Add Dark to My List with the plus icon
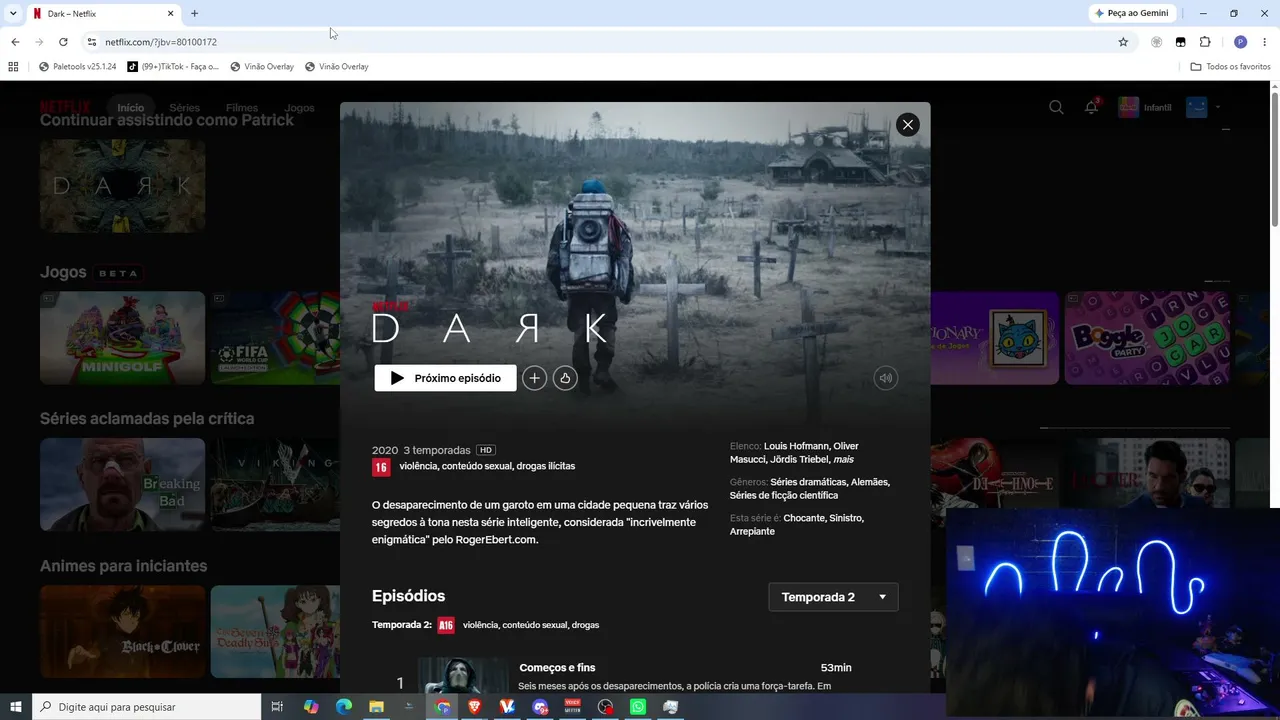 point(535,378)
